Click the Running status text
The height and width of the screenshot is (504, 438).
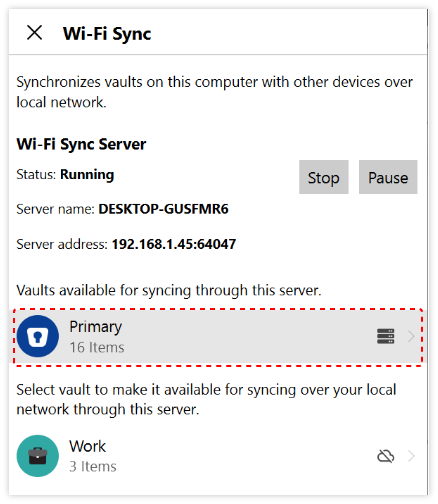click(x=87, y=174)
